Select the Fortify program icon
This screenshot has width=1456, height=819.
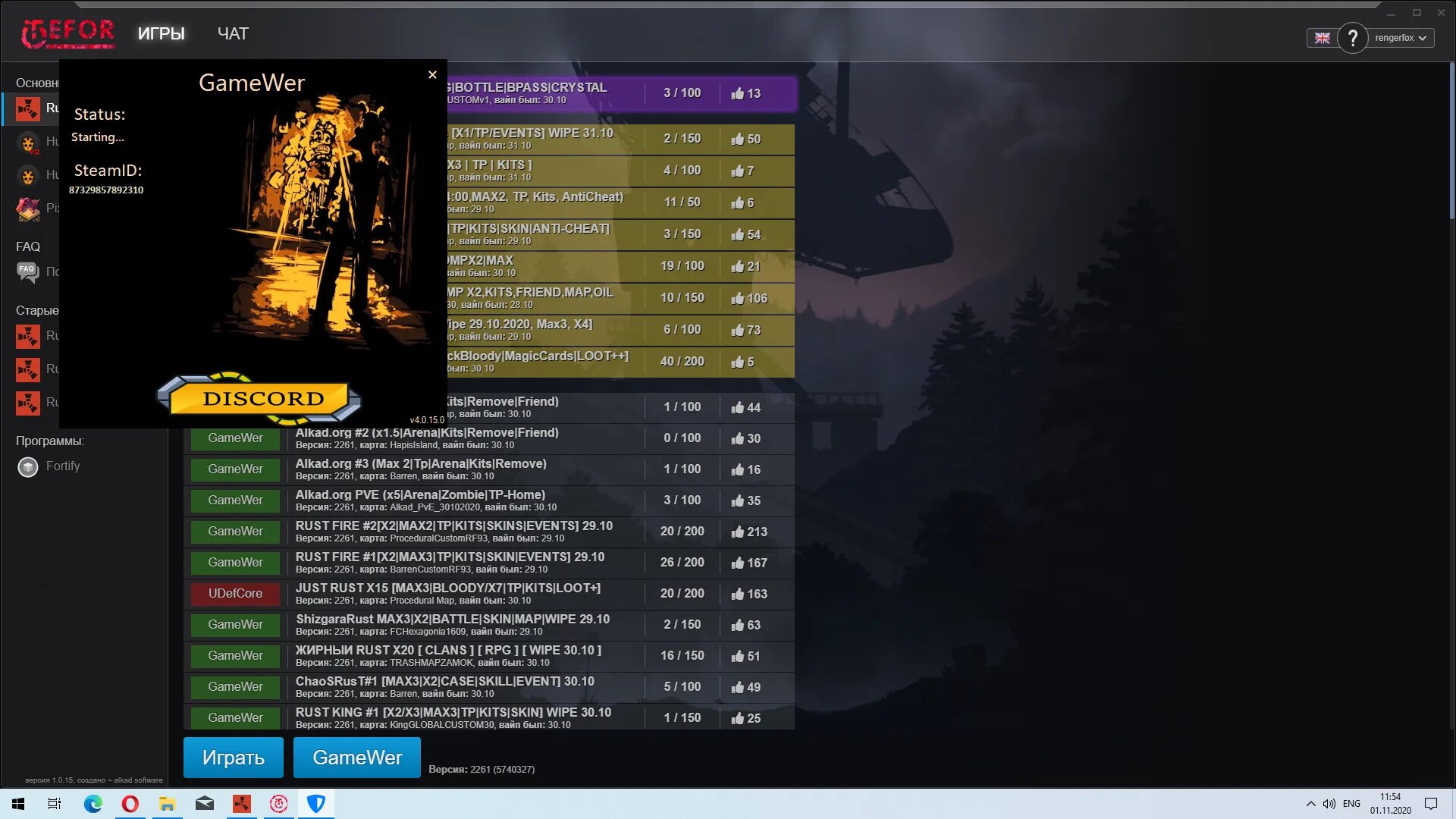coord(28,467)
